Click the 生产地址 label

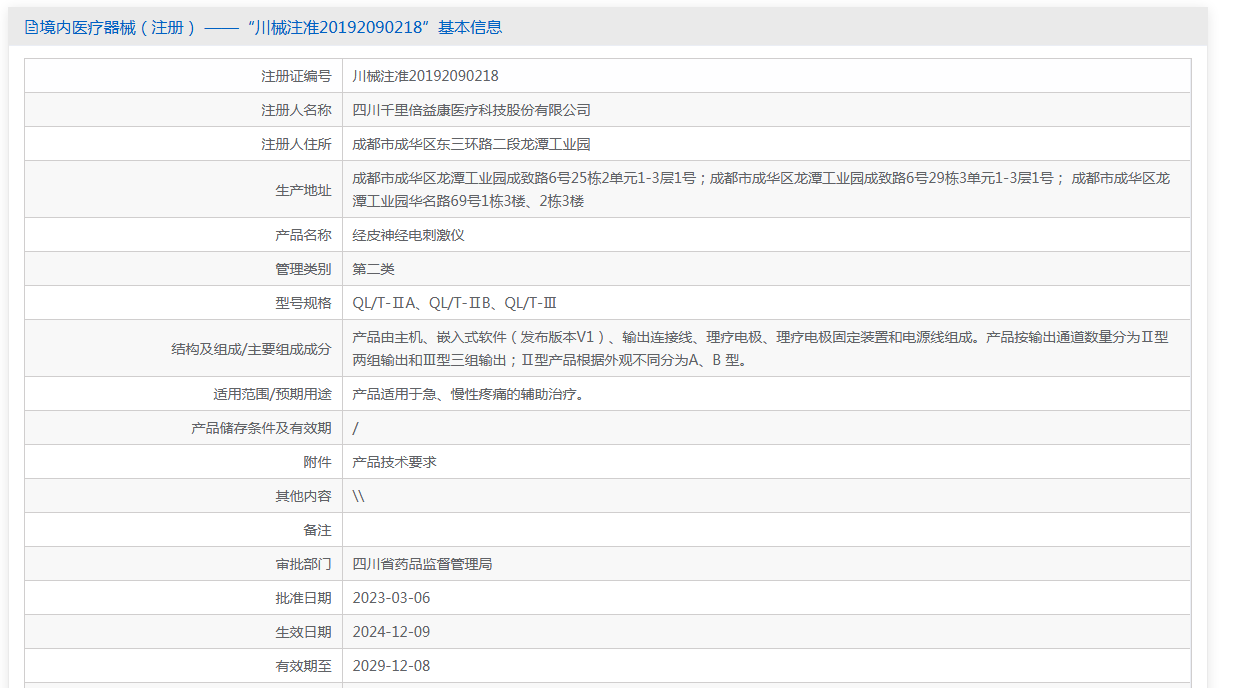click(x=303, y=190)
